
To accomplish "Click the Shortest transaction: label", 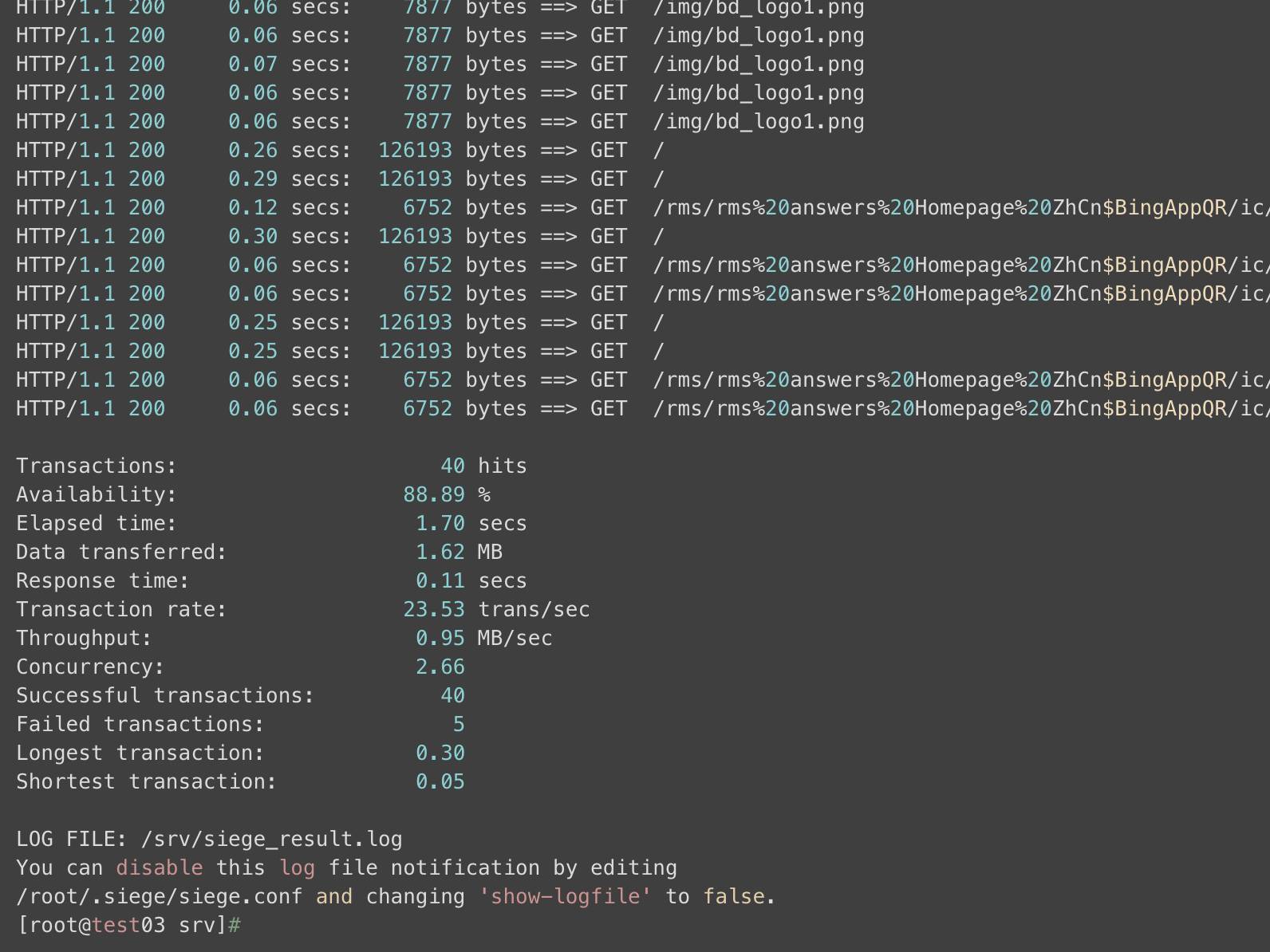I will pos(147,781).
